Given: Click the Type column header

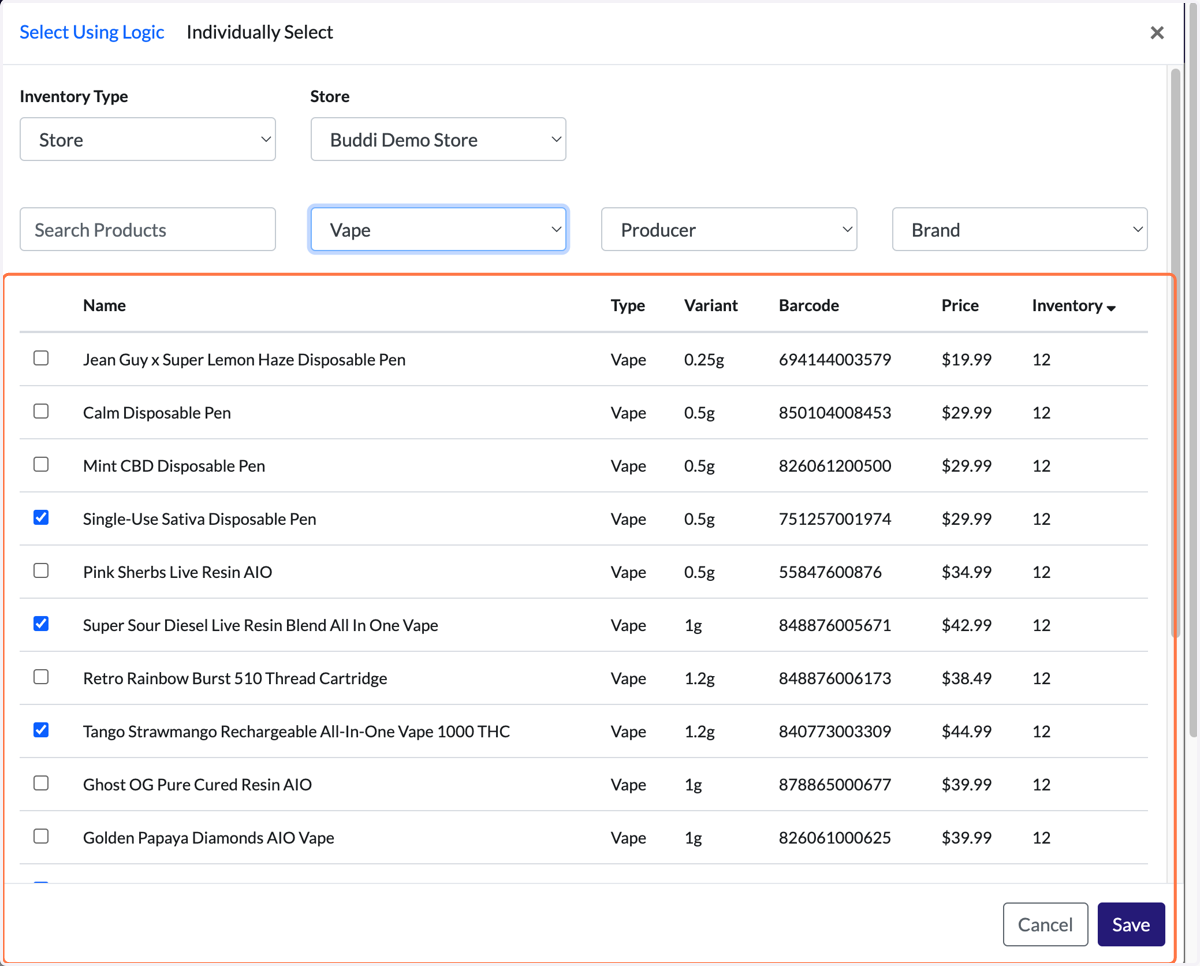Looking at the screenshot, I should point(628,306).
